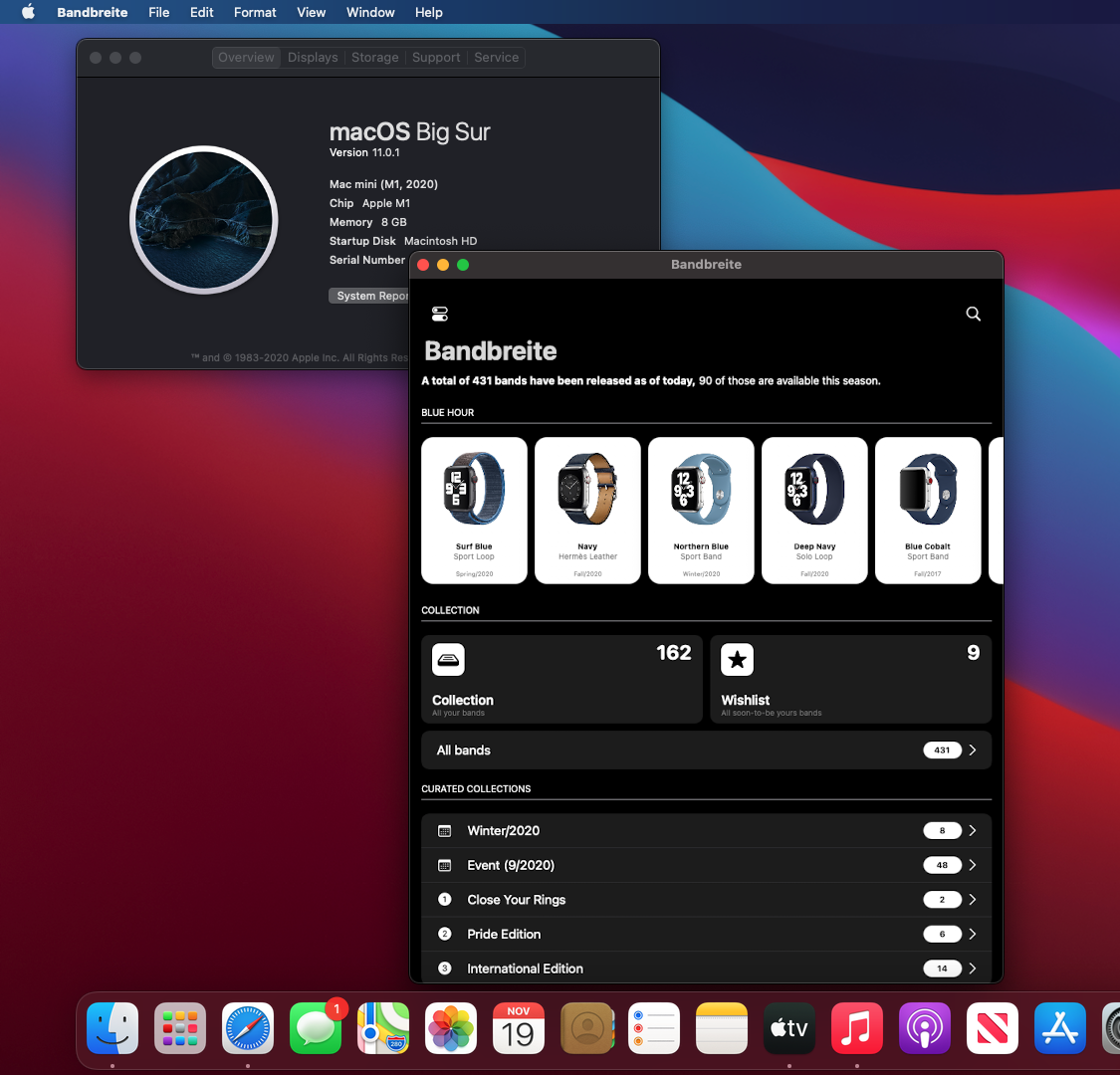The image size is (1120, 1075).
Task: Open the File menu
Action: (158, 12)
